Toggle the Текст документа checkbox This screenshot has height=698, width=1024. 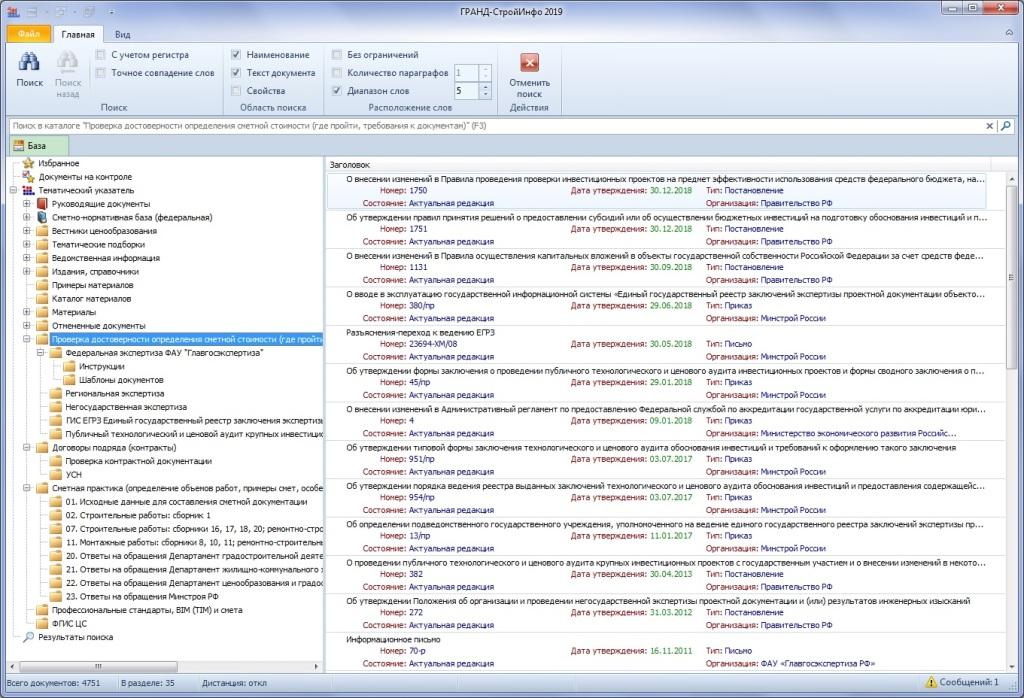pos(236,73)
